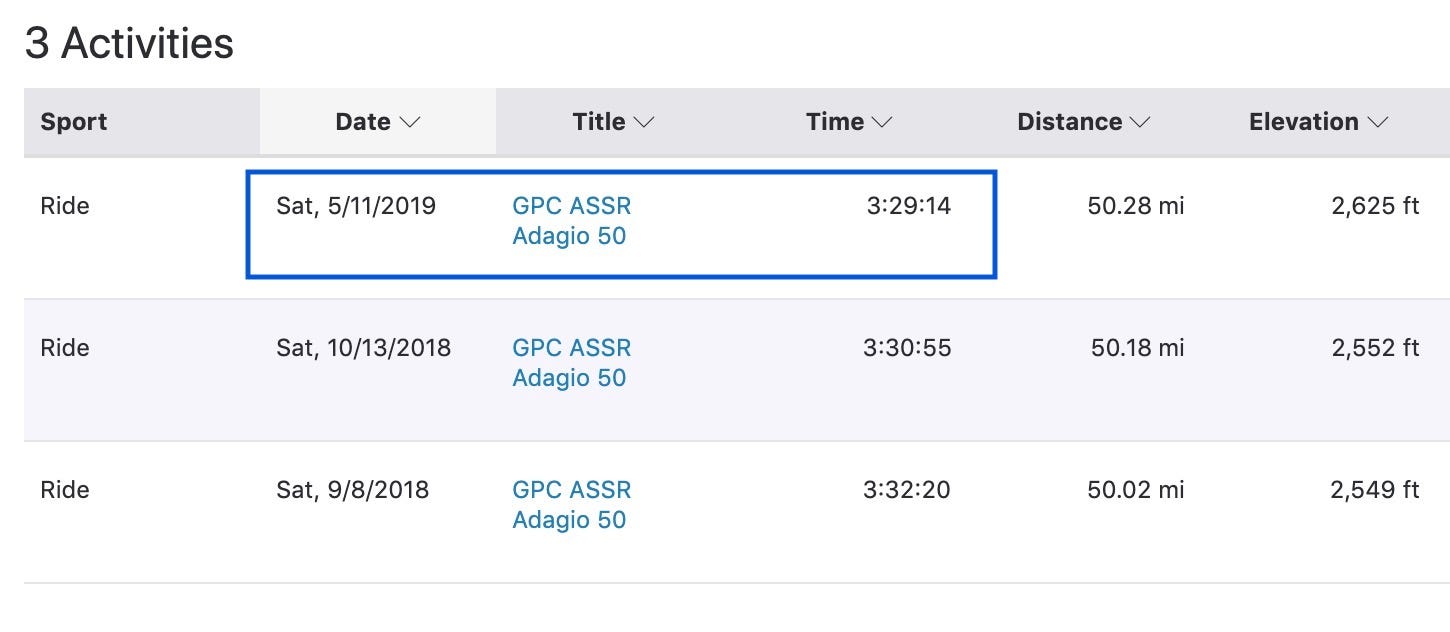Screen dimensions: 1450x632
Task: Sort by the Distance column header
Action: pyautogui.click(x=1084, y=122)
